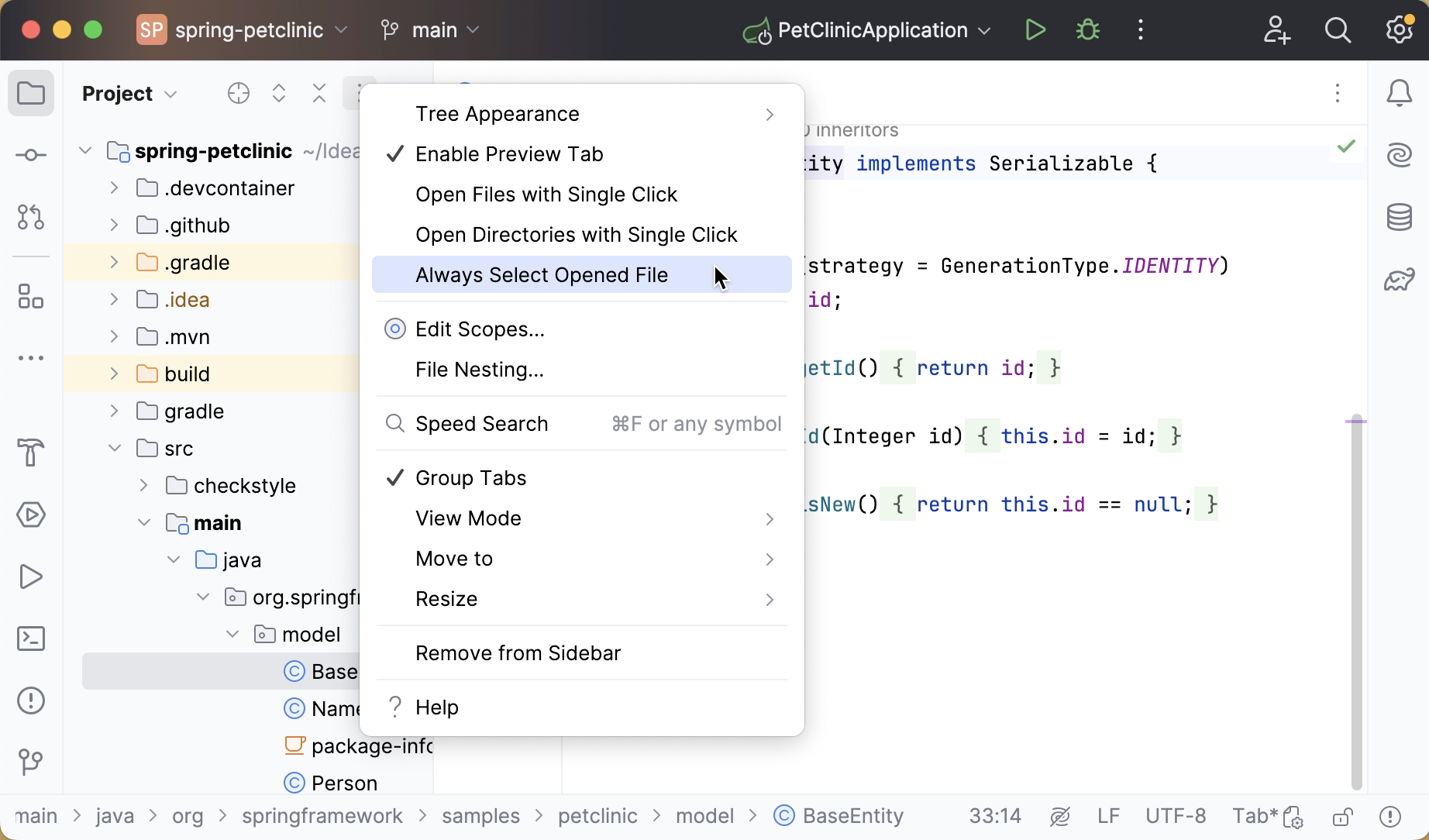Expand the .gradle folder
The image size is (1429, 840).
(x=113, y=262)
